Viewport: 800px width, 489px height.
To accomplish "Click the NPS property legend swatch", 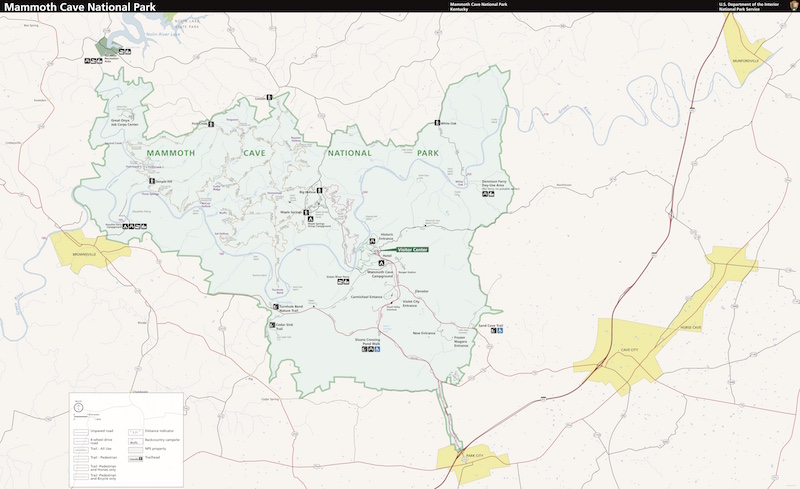I will click(x=135, y=449).
